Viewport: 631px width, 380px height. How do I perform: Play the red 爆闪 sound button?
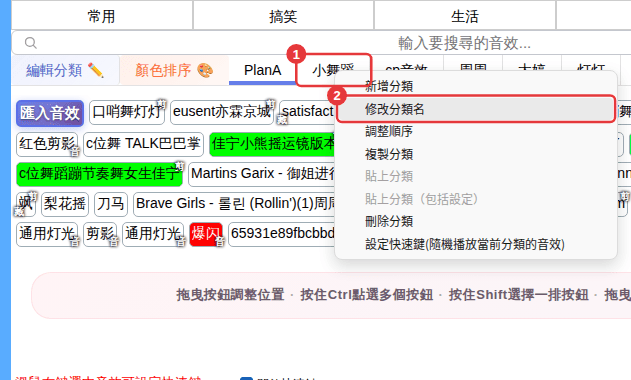pyautogui.click(x=206, y=234)
